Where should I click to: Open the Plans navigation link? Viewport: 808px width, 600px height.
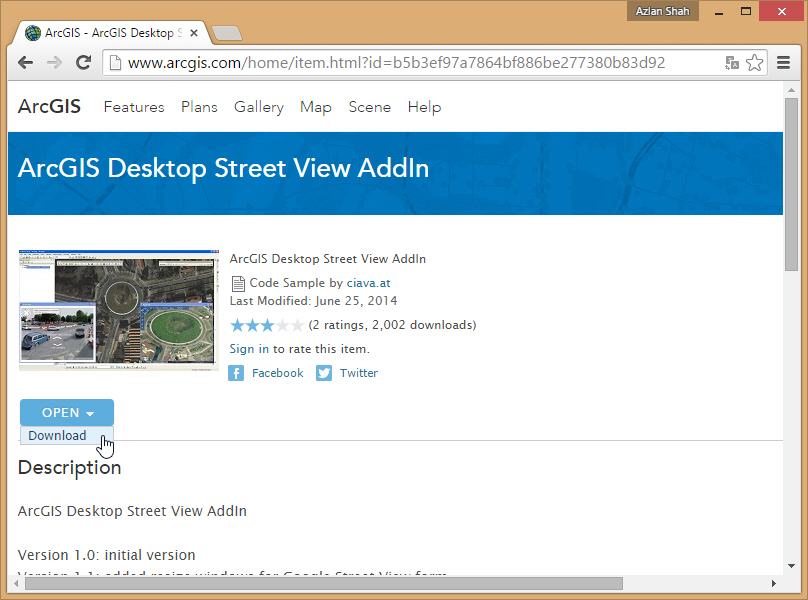tap(199, 107)
